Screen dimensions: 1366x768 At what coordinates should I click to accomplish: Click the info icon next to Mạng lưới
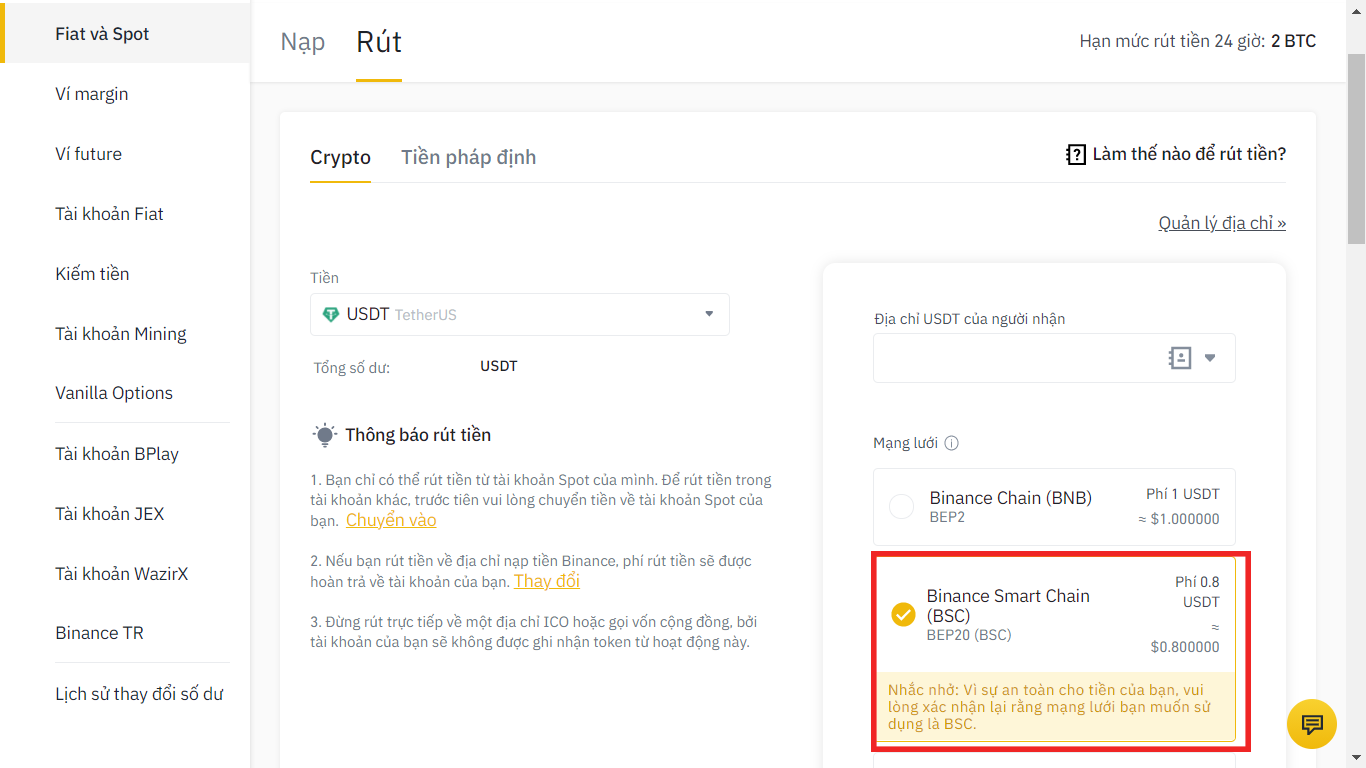(x=952, y=443)
